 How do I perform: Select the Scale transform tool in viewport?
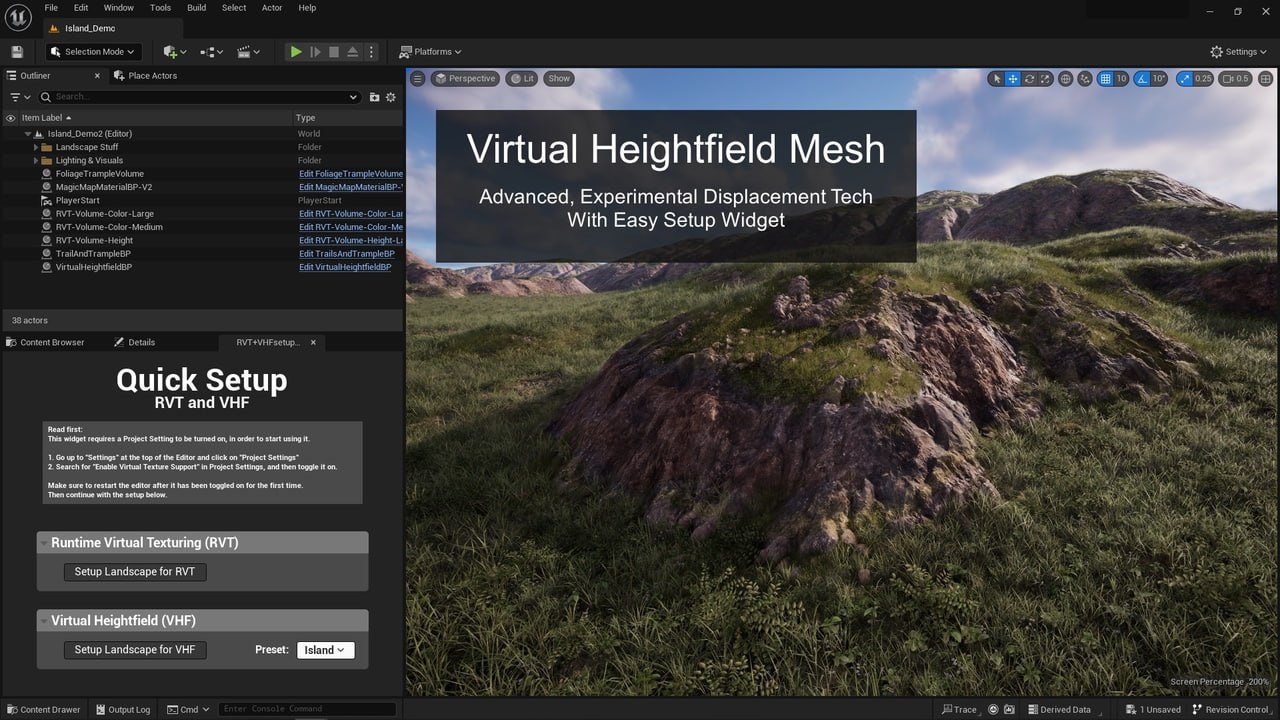(1045, 79)
